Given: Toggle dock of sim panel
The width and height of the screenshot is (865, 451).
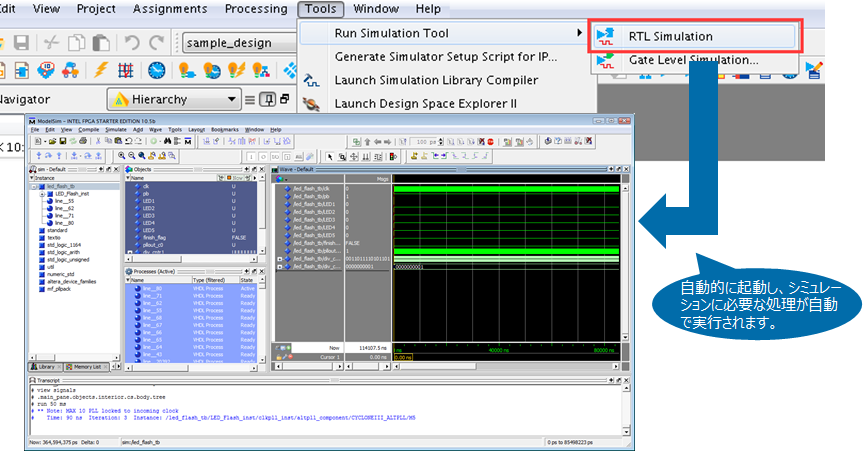Looking at the screenshot, I should pyautogui.click(x=109, y=170).
